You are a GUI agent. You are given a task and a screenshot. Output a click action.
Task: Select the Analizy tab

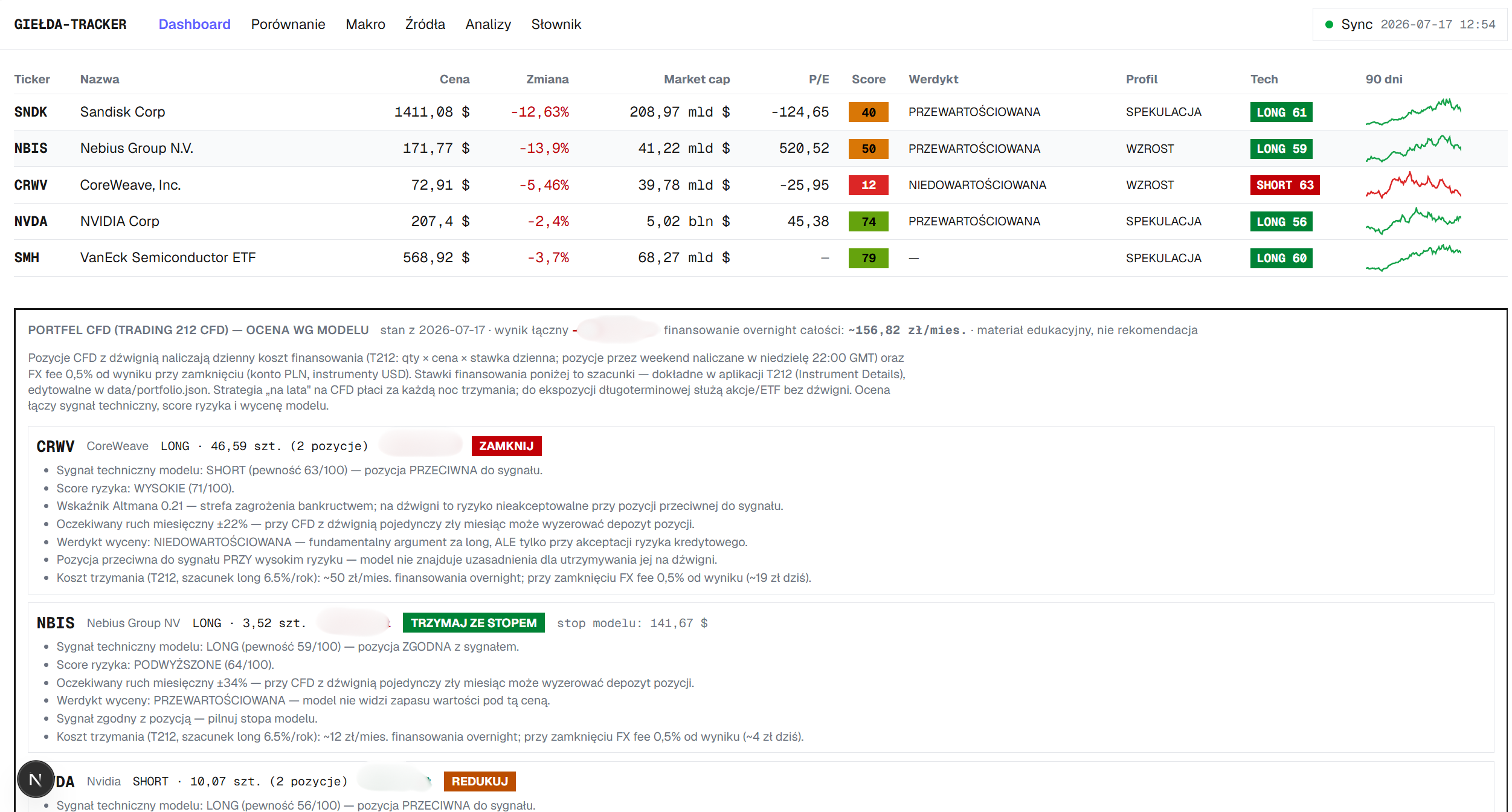(488, 24)
